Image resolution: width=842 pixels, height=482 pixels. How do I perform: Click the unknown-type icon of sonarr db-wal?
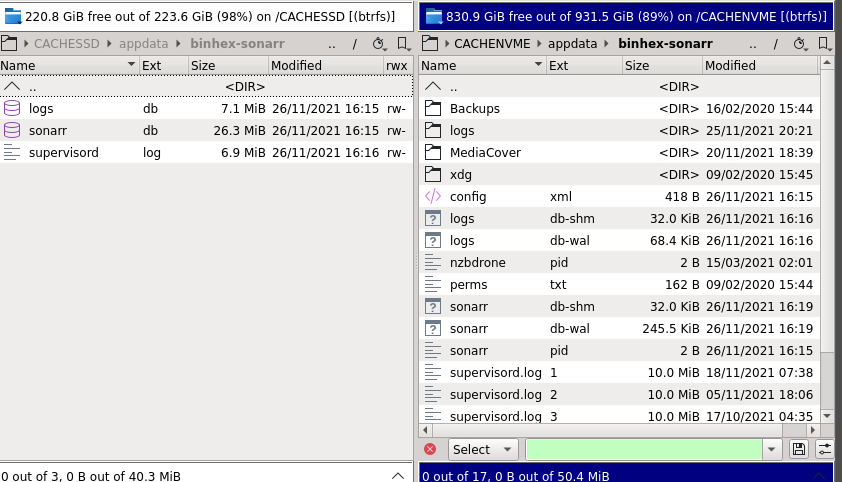[433, 328]
